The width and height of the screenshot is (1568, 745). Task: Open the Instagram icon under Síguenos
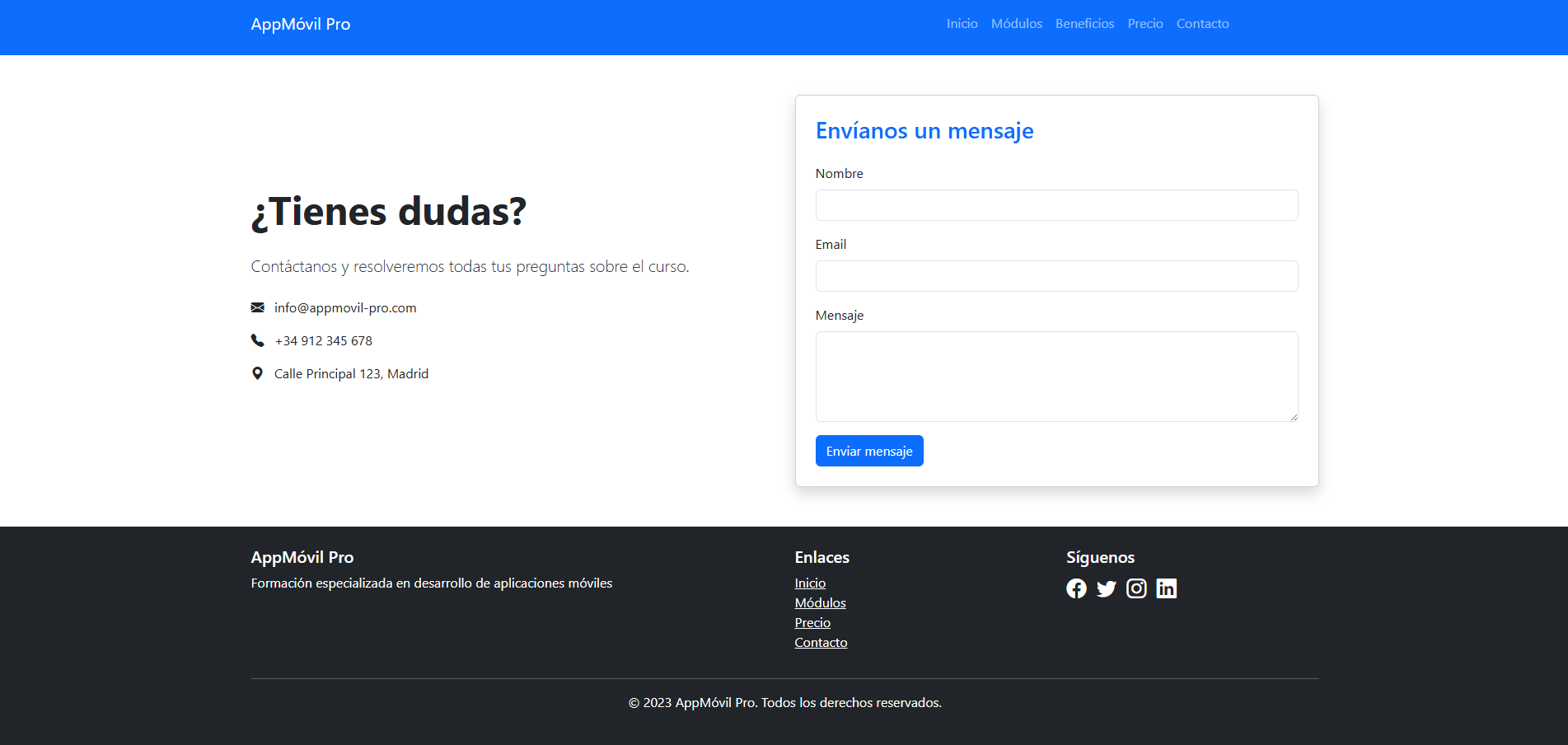tap(1136, 588)
